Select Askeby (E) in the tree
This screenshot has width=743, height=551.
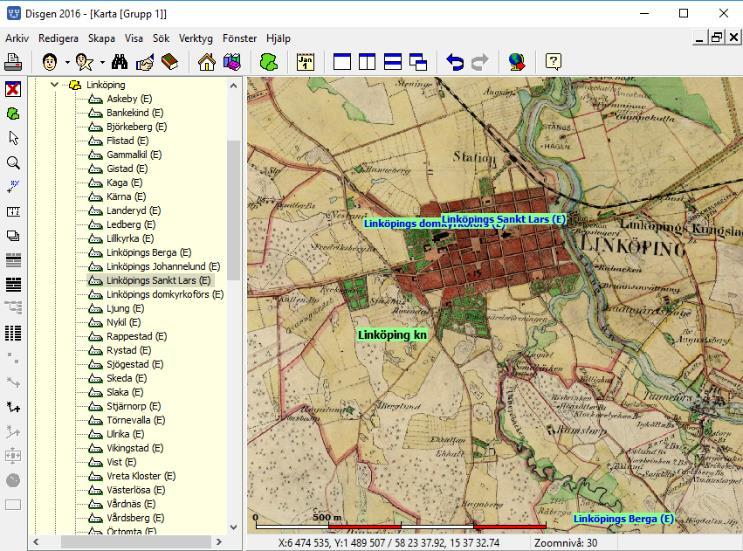[x=129, y=99]
